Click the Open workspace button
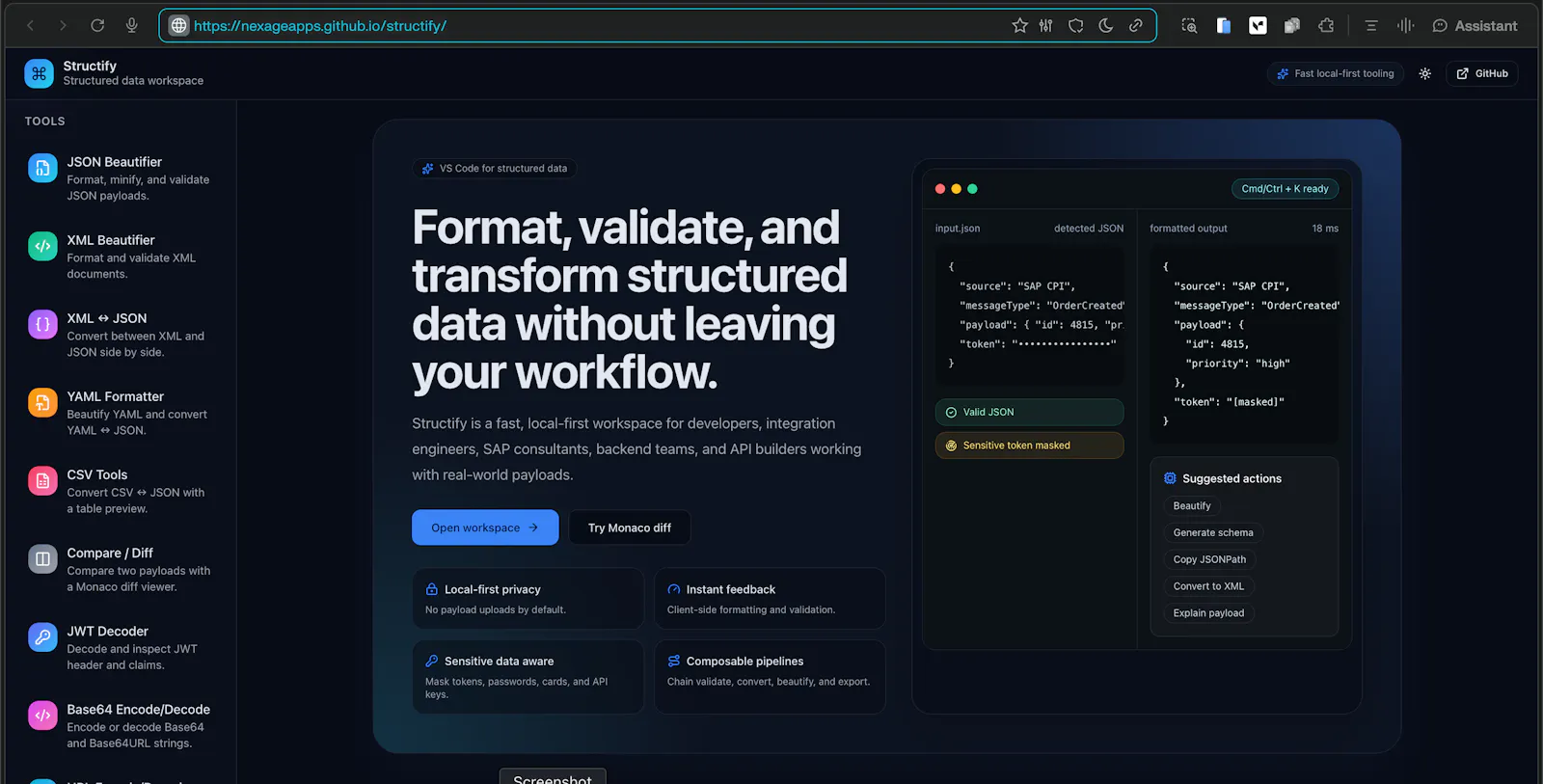1543x784 pixels. [485, 527]
